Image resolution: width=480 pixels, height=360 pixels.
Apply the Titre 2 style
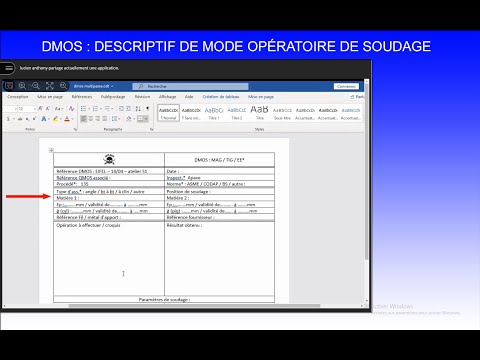pos(237,113)
